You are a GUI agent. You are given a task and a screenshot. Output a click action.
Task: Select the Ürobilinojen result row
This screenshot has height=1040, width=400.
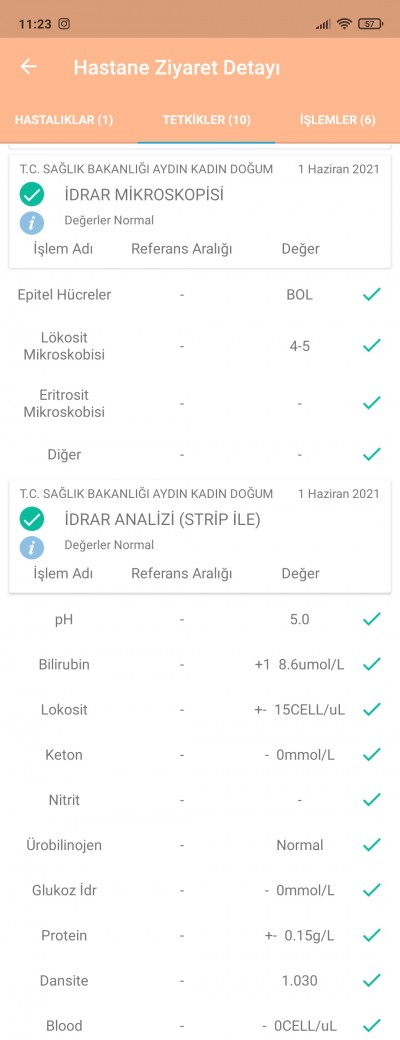(x=200, y=845)
